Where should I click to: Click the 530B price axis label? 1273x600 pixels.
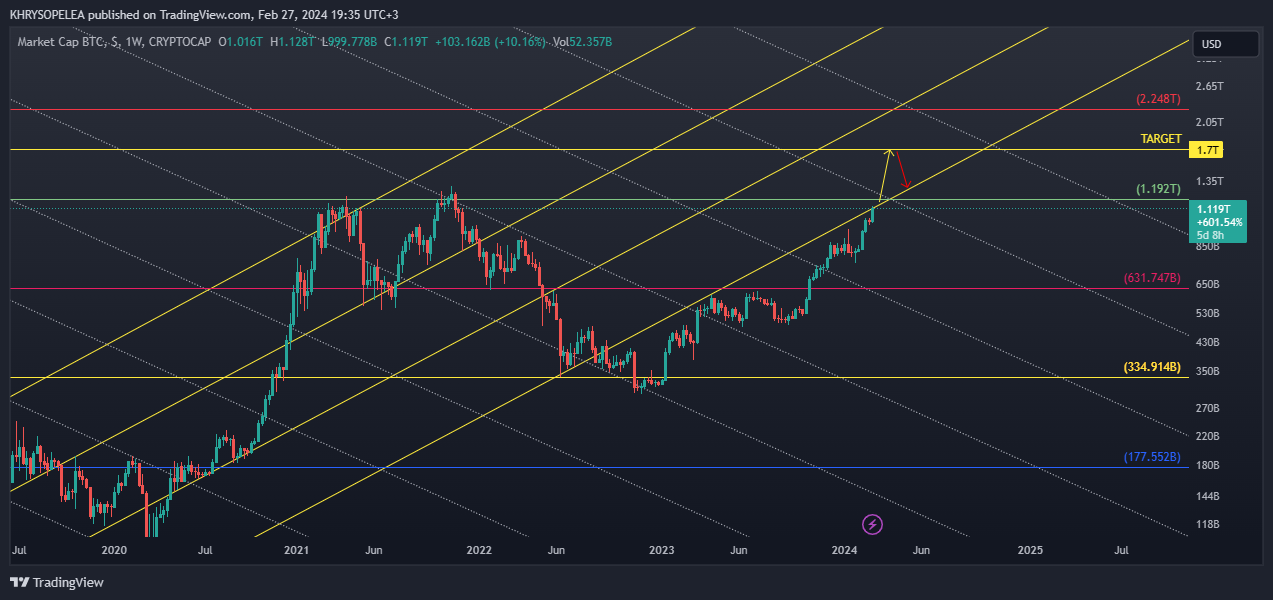click(1209, 313)
